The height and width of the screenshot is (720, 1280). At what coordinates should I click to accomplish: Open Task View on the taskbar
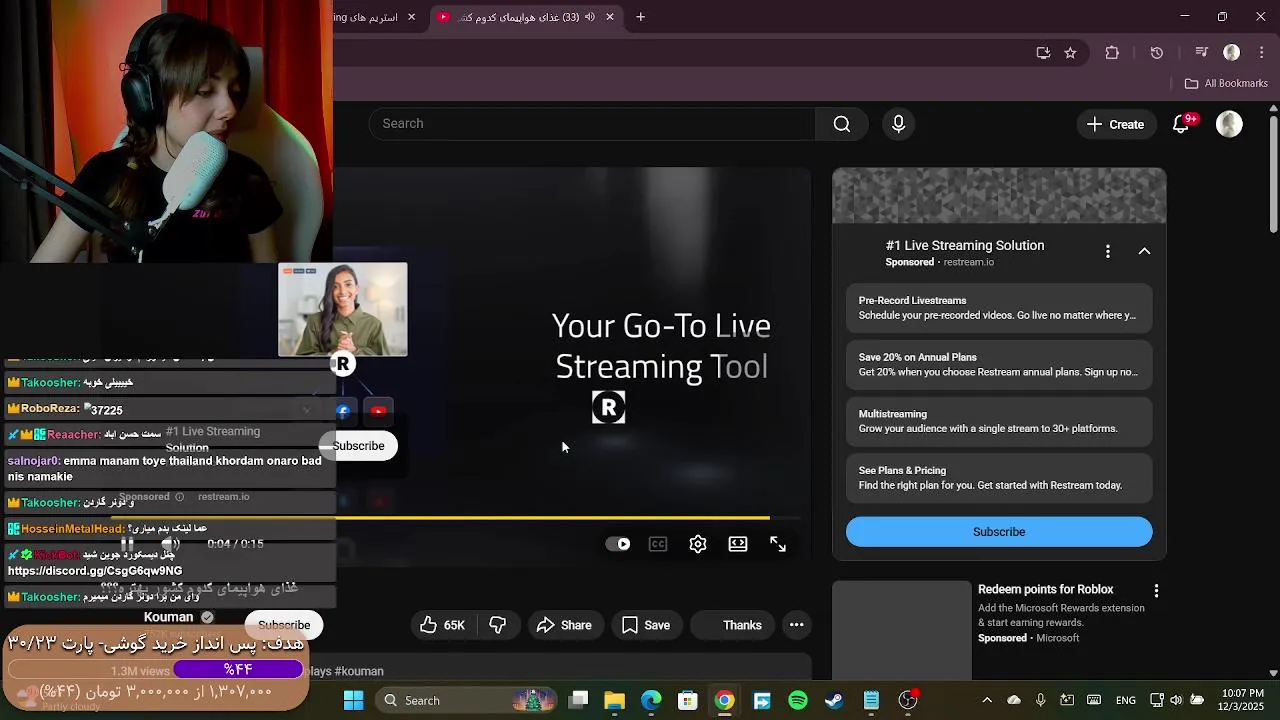click(578, 700)
